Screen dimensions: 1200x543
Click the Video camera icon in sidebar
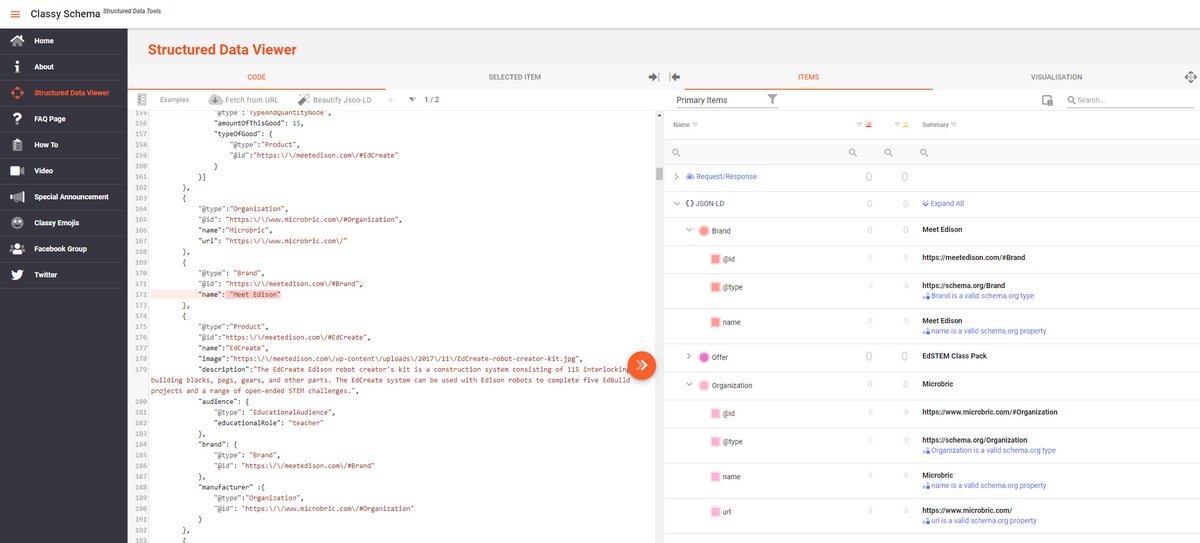(x=17, y=171)
